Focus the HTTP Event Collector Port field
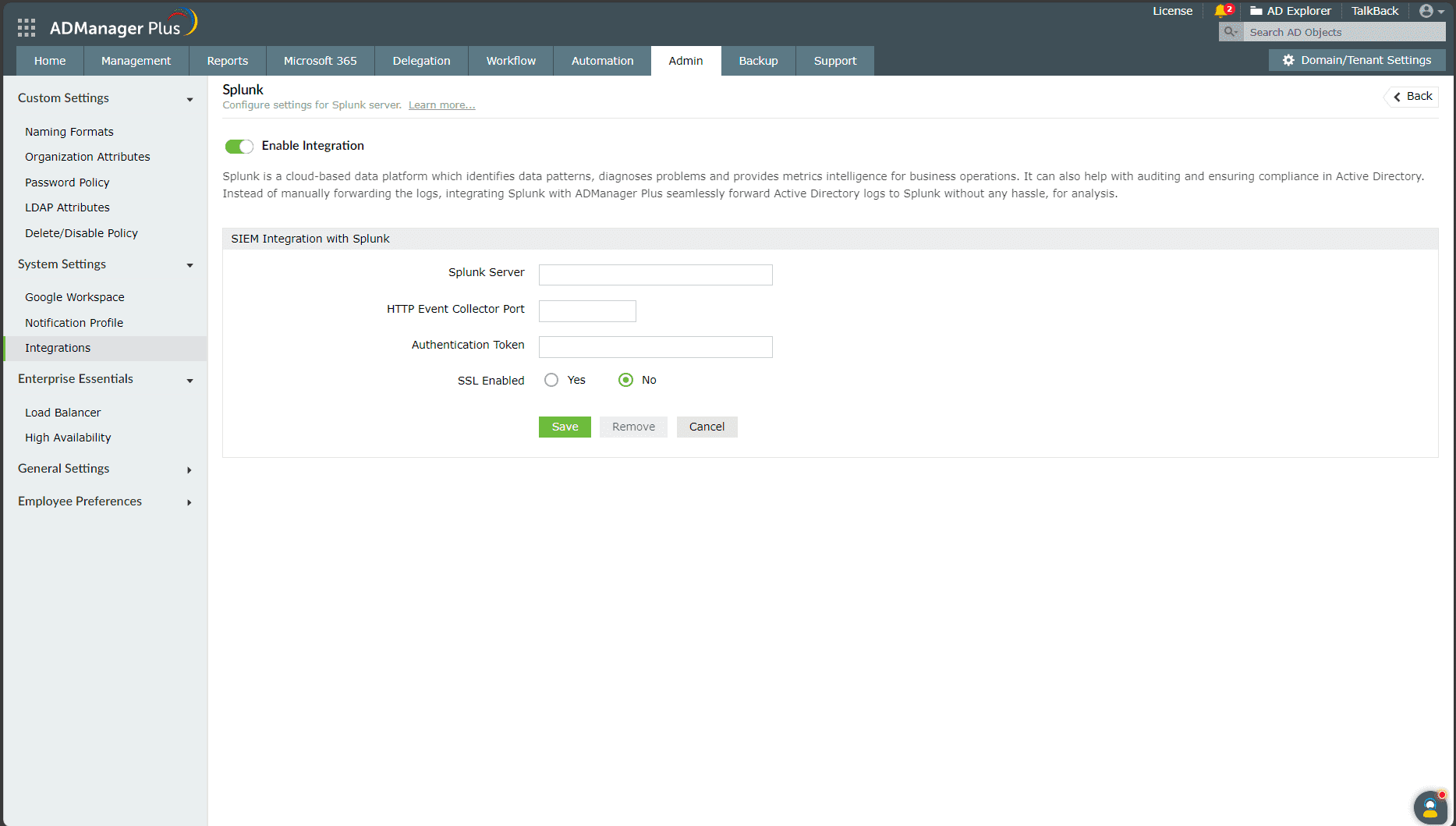This screenshot has height=826, width=1456. click(587, 311)
